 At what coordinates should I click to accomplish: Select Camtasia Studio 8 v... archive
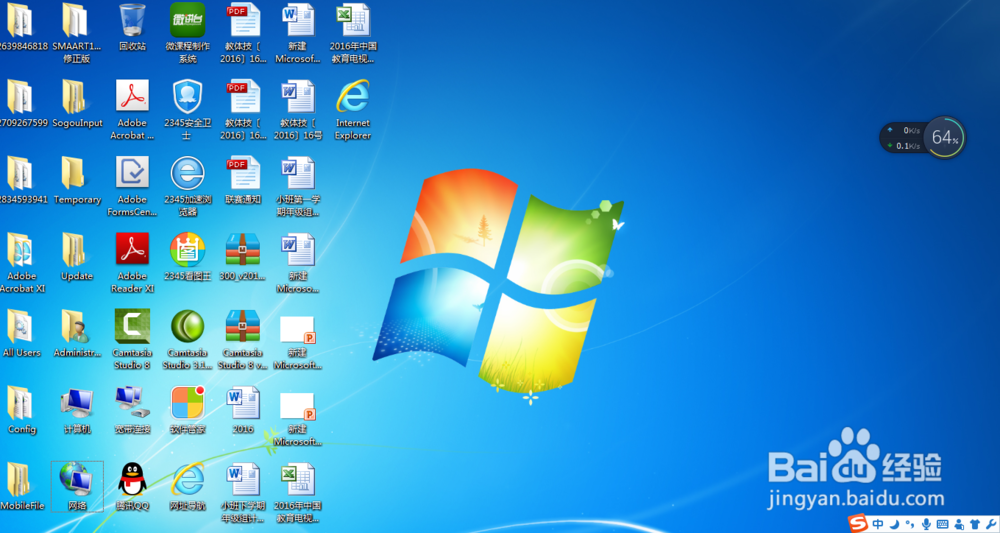243,339
